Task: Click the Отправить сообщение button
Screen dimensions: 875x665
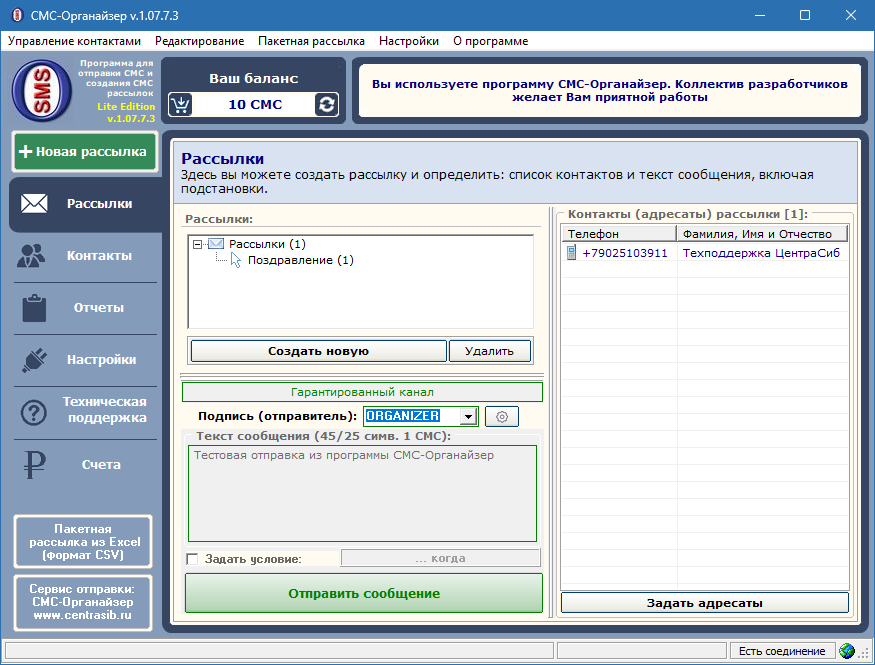Action: [x=364, y=594]
